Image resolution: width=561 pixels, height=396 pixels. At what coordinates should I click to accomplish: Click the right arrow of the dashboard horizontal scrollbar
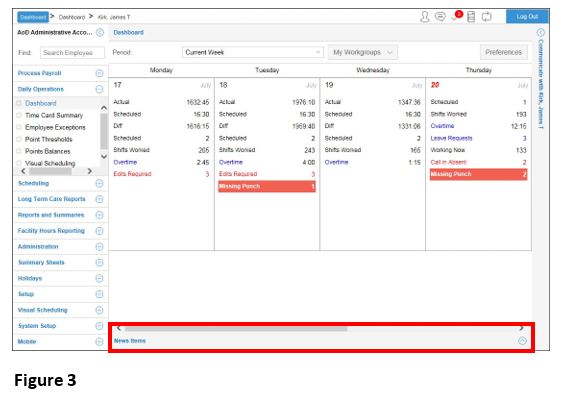pyautogui.click(x=522, y=328)
